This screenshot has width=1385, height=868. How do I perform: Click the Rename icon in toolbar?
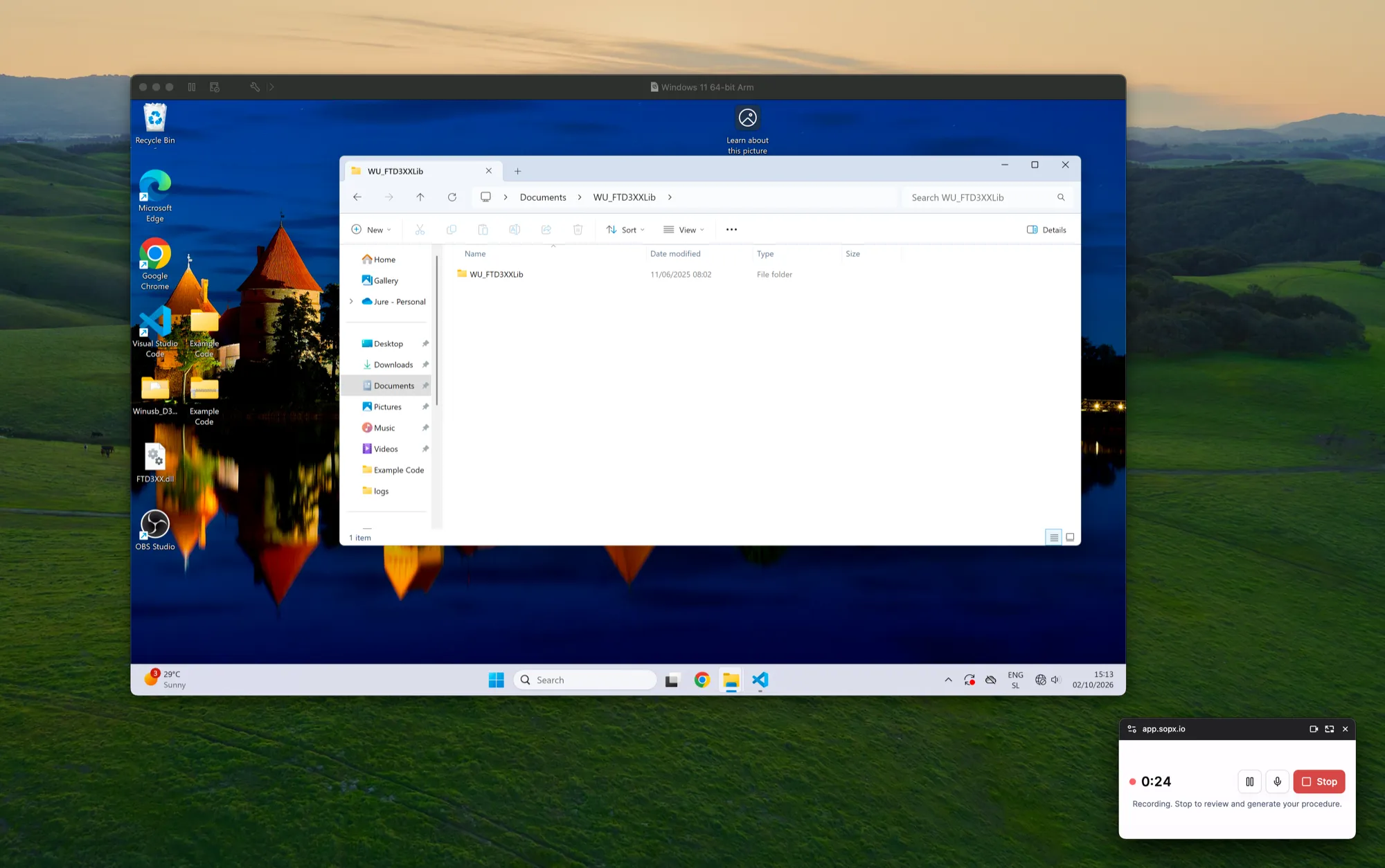pos(515,230)
